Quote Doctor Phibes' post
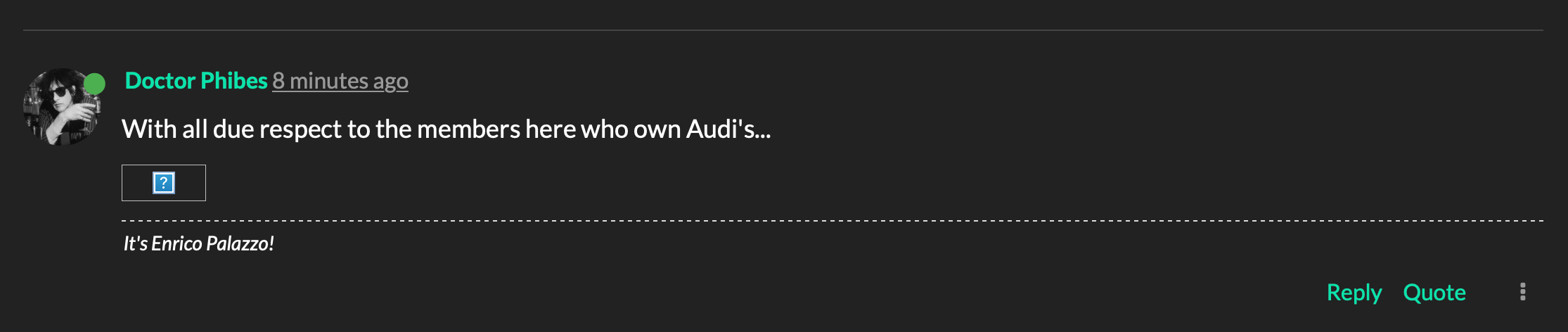 (x=1434, y=293)
